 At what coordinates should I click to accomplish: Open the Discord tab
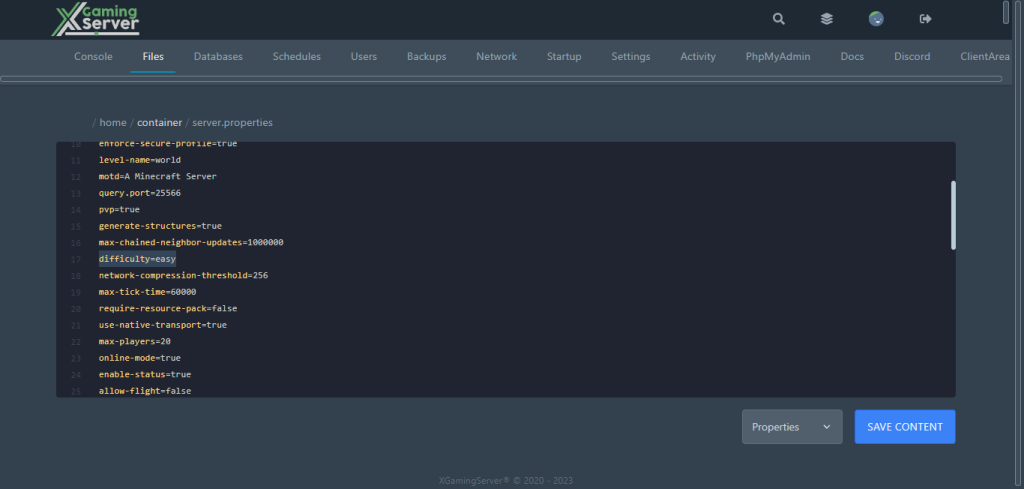[x=912, y=57]
